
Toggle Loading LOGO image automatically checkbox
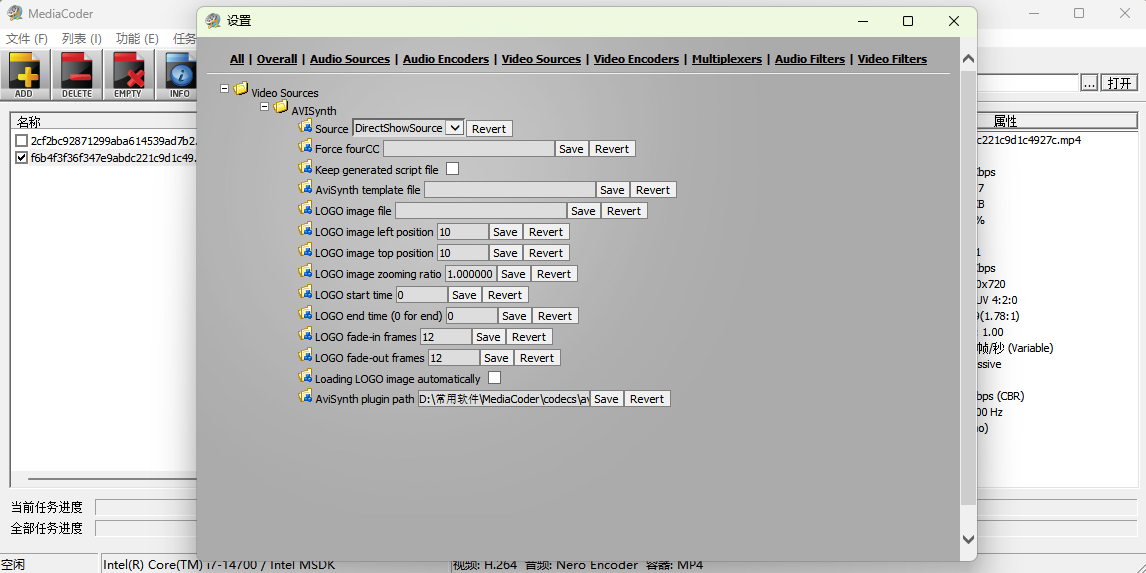pos(494,378)
